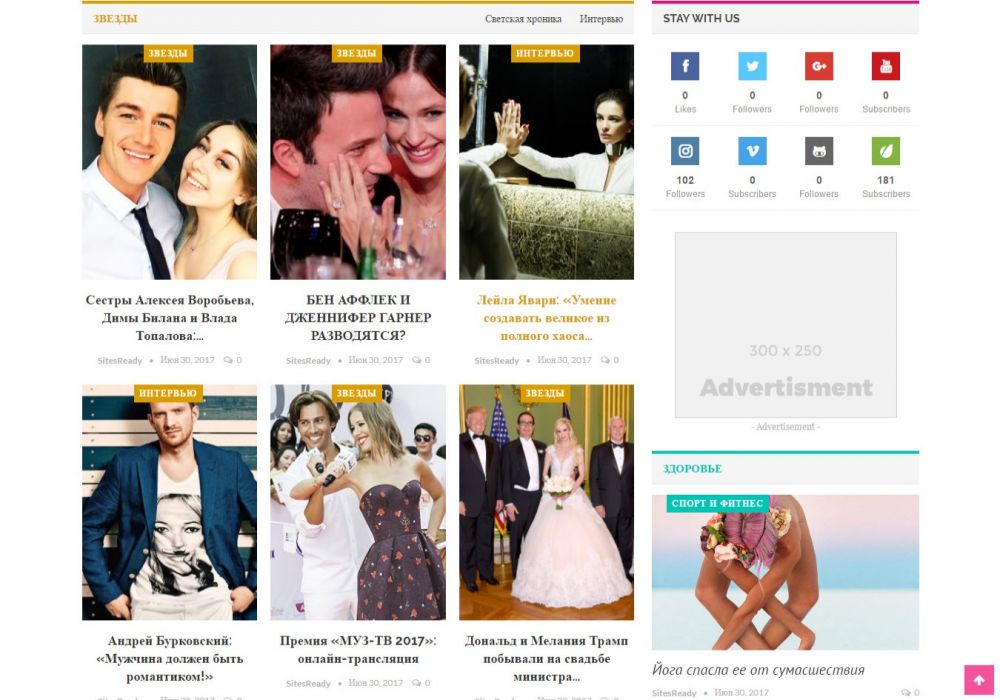Click ЗВЕЗДЫ badge on Trump wedding photo
1000x700 pixels.
pos(545,393)
